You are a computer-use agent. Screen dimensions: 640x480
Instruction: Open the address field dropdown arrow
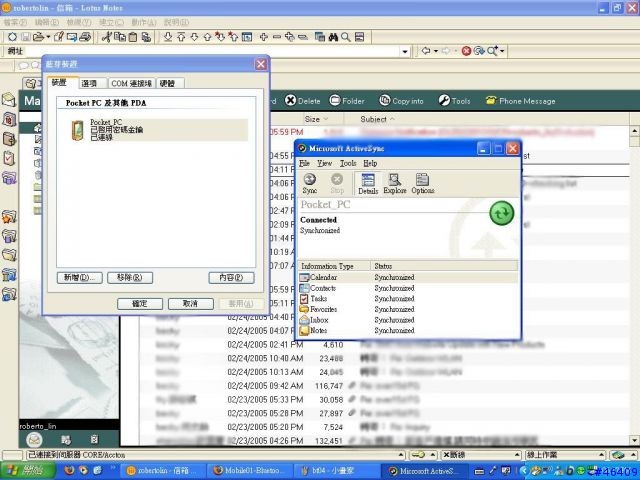click(x=405, y=51)
